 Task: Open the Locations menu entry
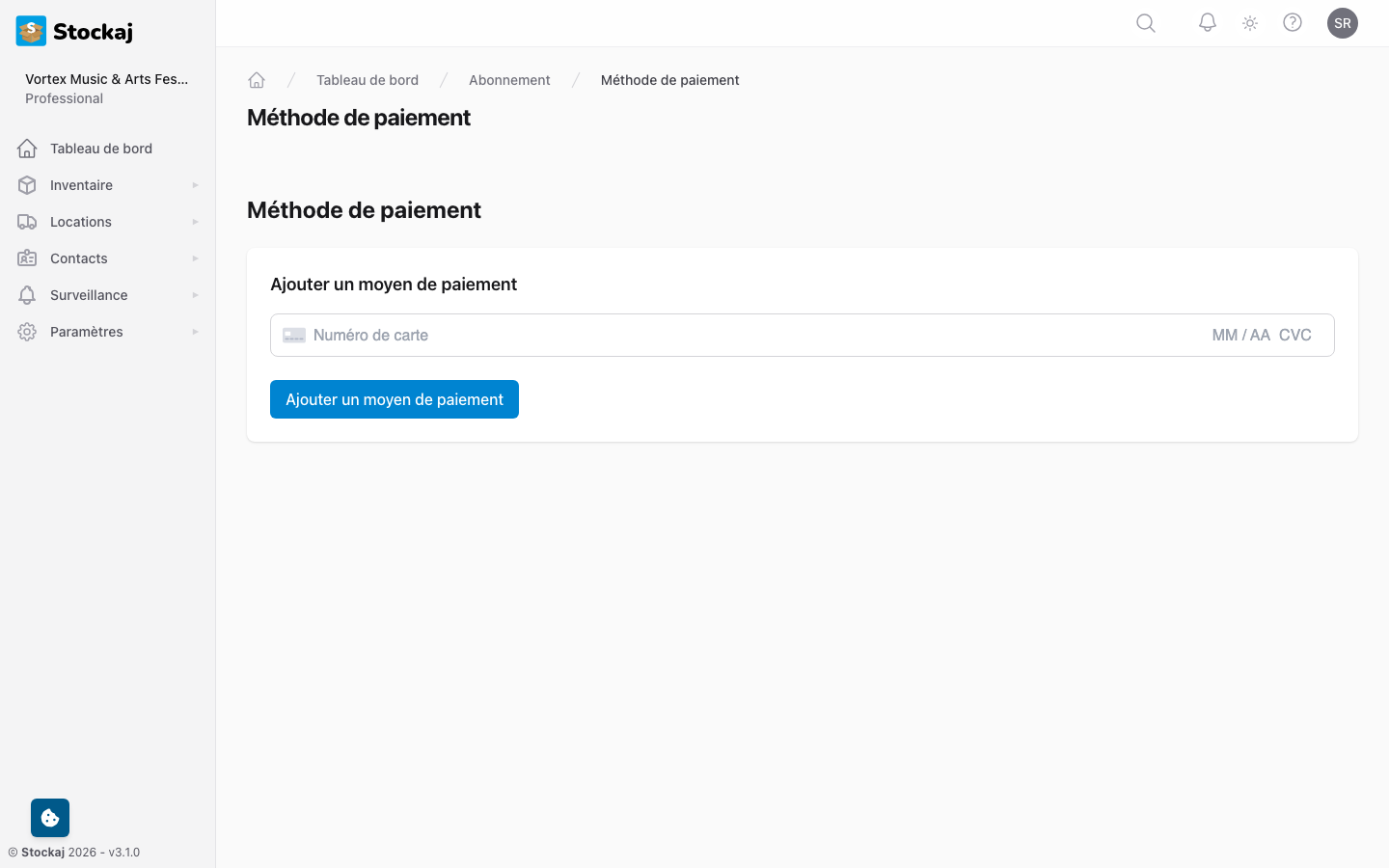pos(80,221)
